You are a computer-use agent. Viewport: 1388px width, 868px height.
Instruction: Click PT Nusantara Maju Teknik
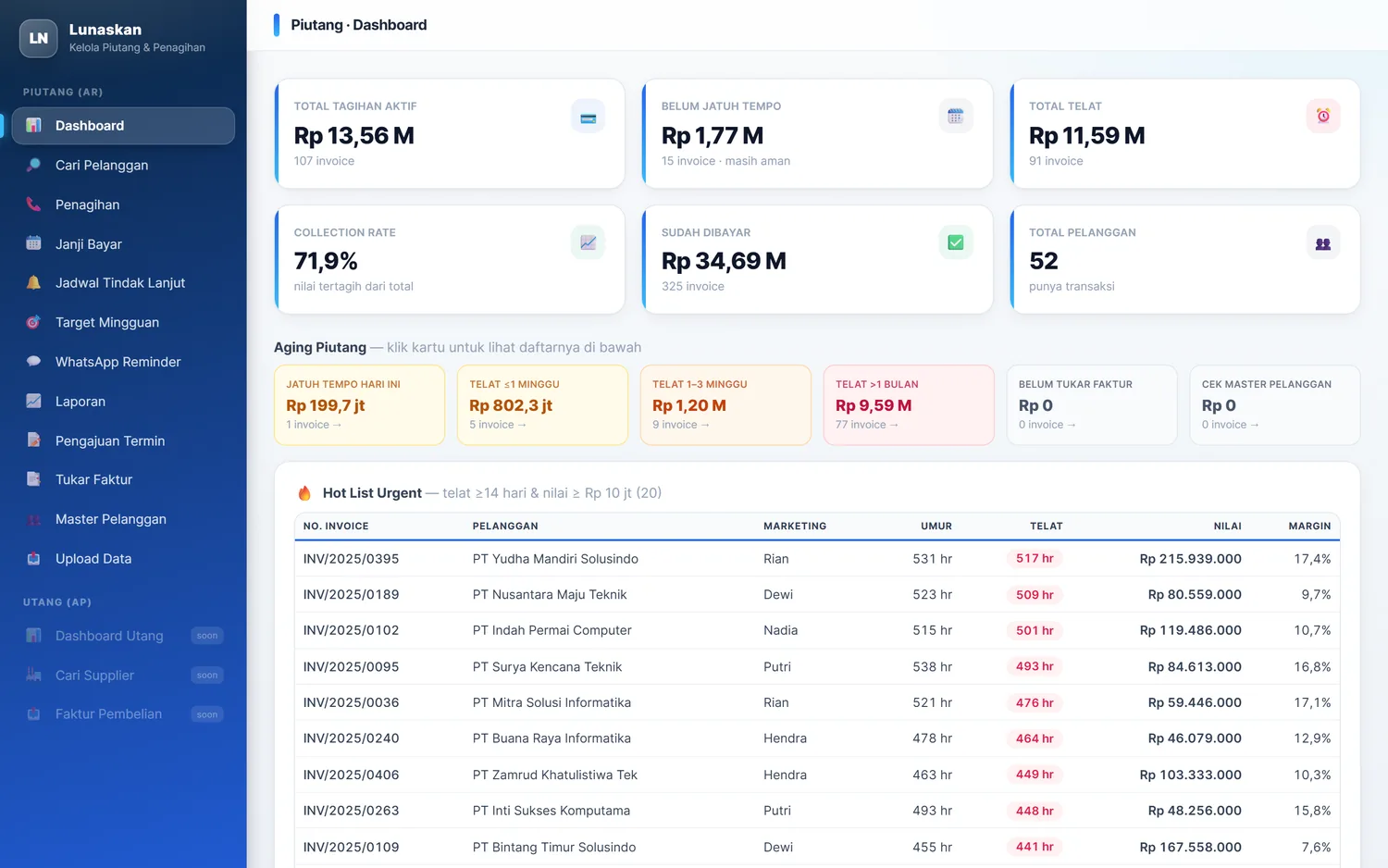[550, 594]
